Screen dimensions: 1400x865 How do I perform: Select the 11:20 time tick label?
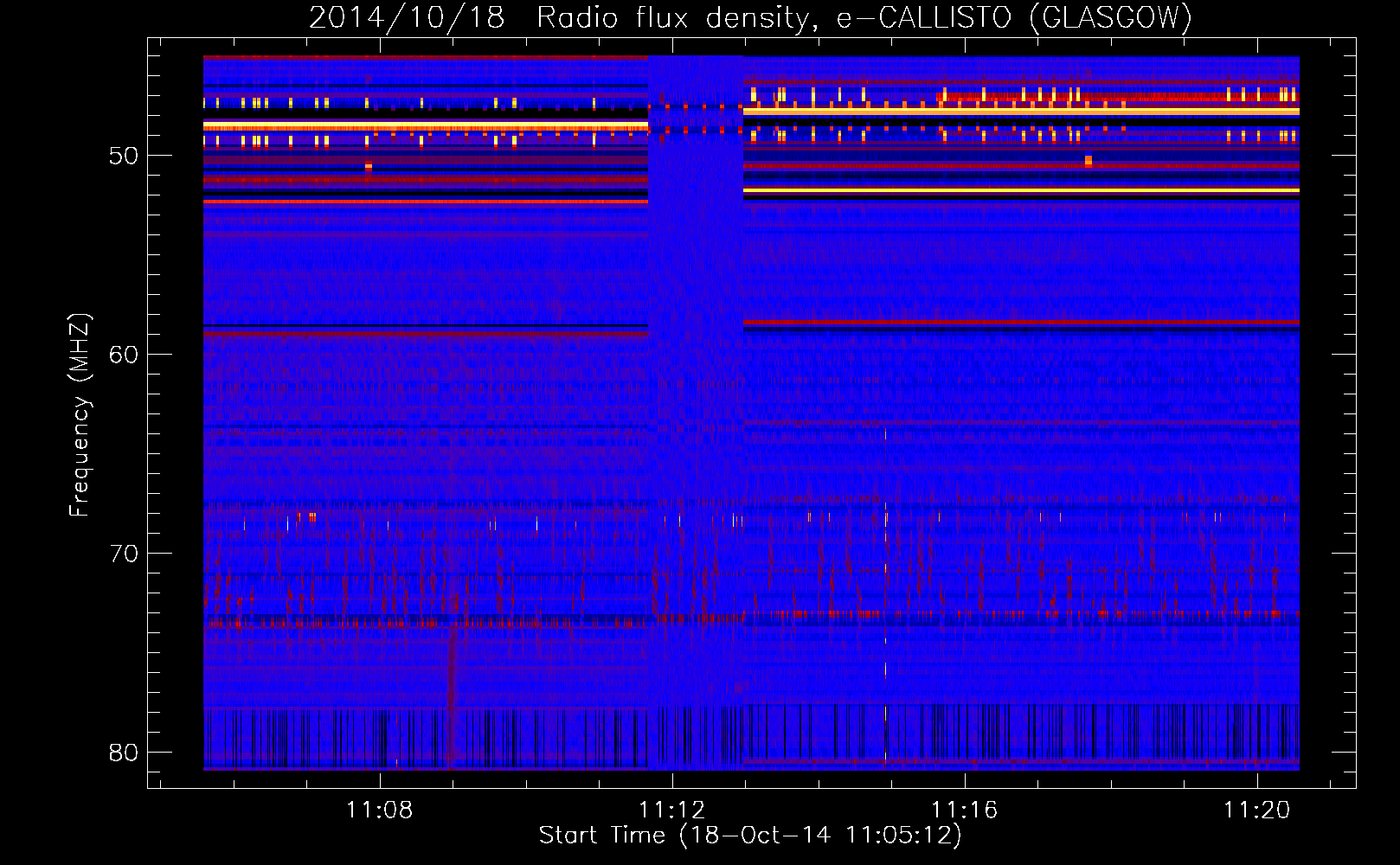pyautogui.click(x=1256, y=810)
